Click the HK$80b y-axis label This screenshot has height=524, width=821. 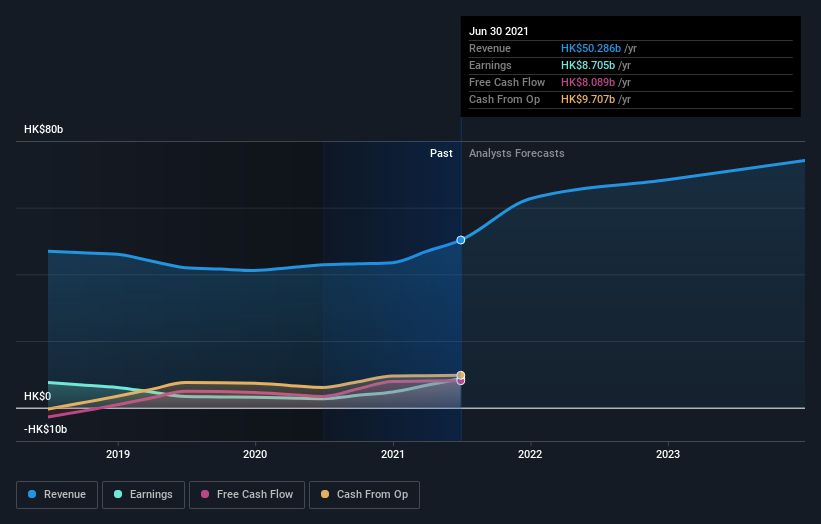coord(43,129)
